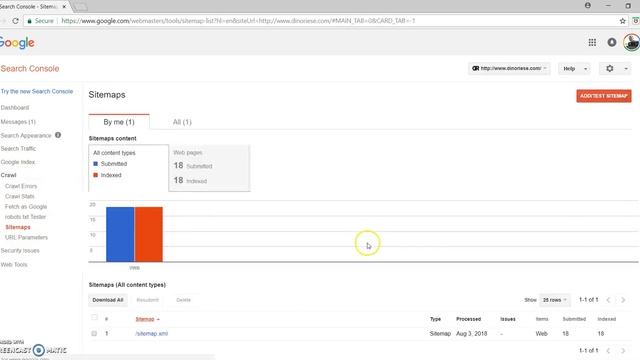
Task: Open the Google apps grid
Action: 592,42
